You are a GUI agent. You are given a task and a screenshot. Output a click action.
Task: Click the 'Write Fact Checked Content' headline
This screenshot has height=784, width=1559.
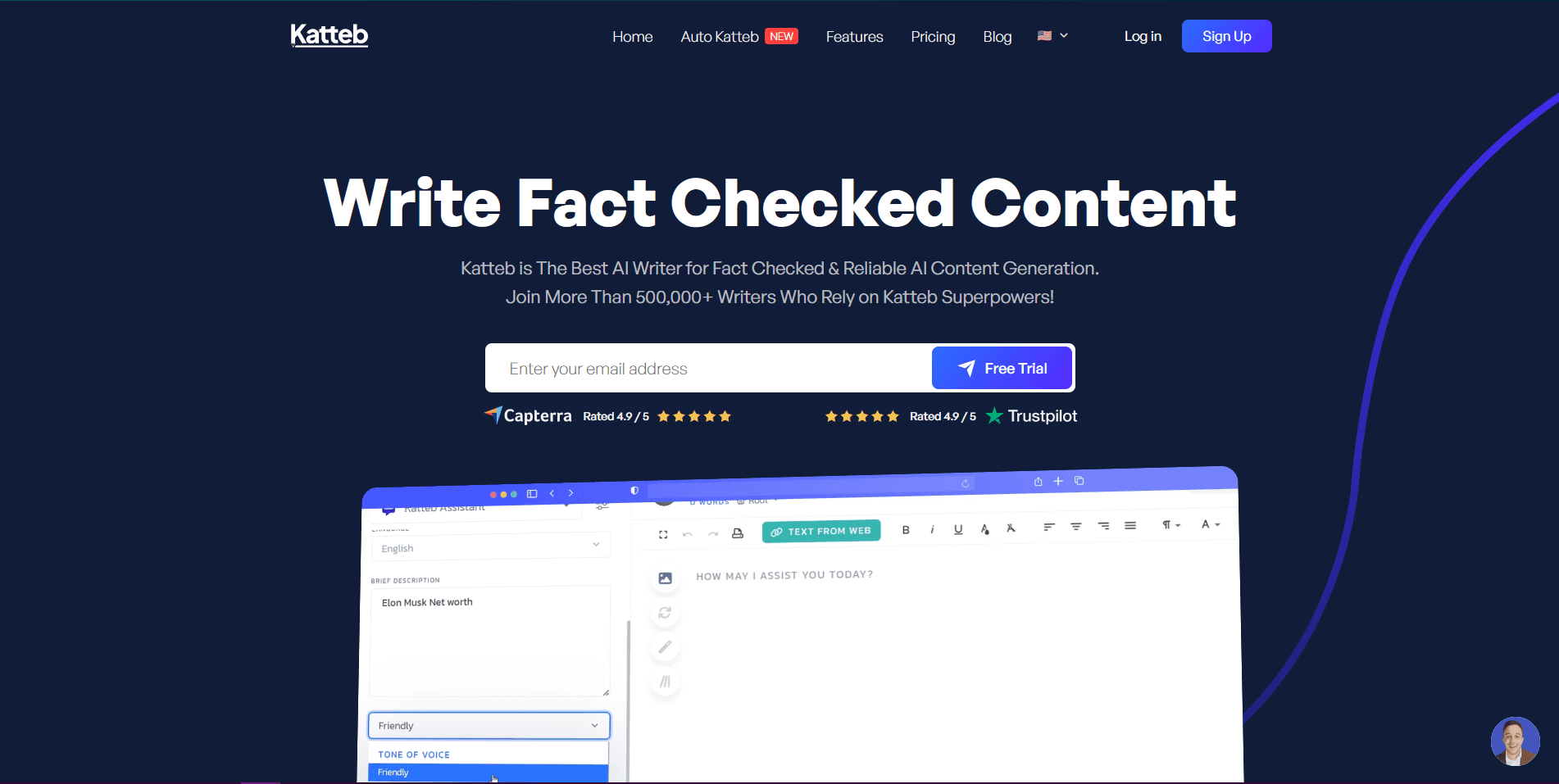point(779,203)
